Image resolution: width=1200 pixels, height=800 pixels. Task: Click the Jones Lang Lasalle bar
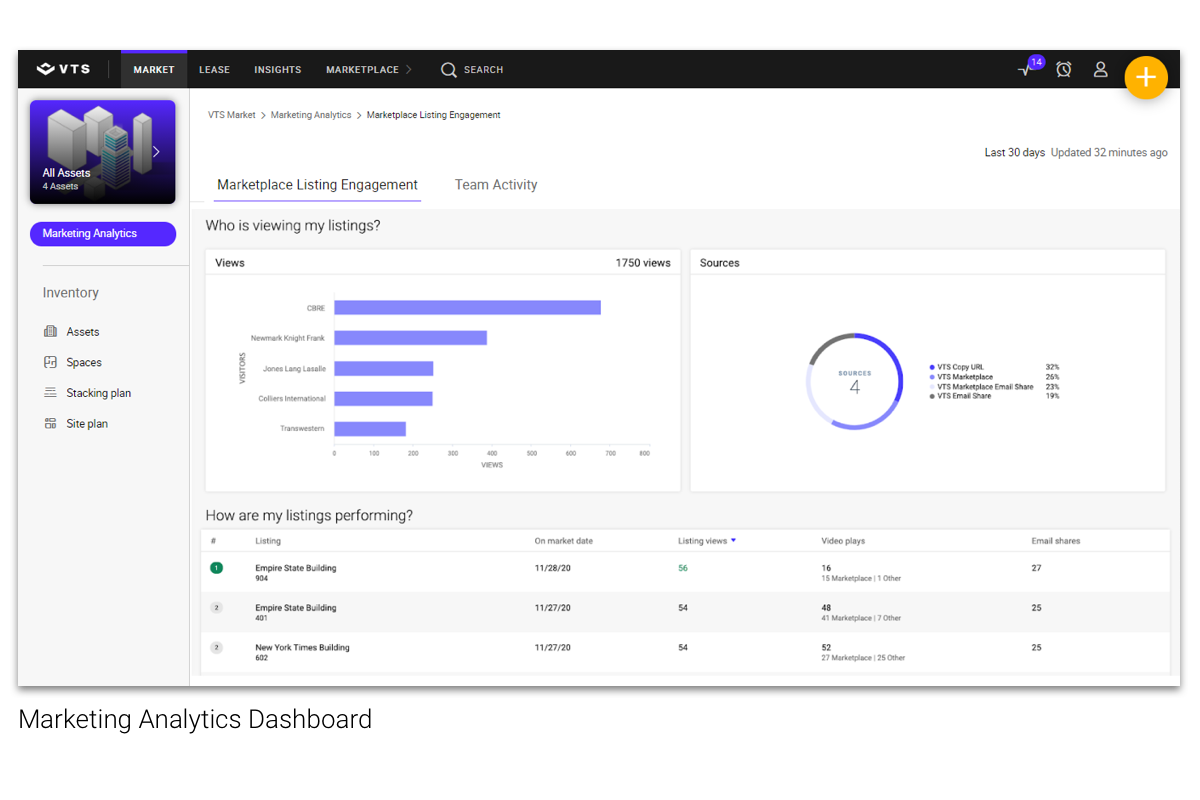tap(383, 369)
